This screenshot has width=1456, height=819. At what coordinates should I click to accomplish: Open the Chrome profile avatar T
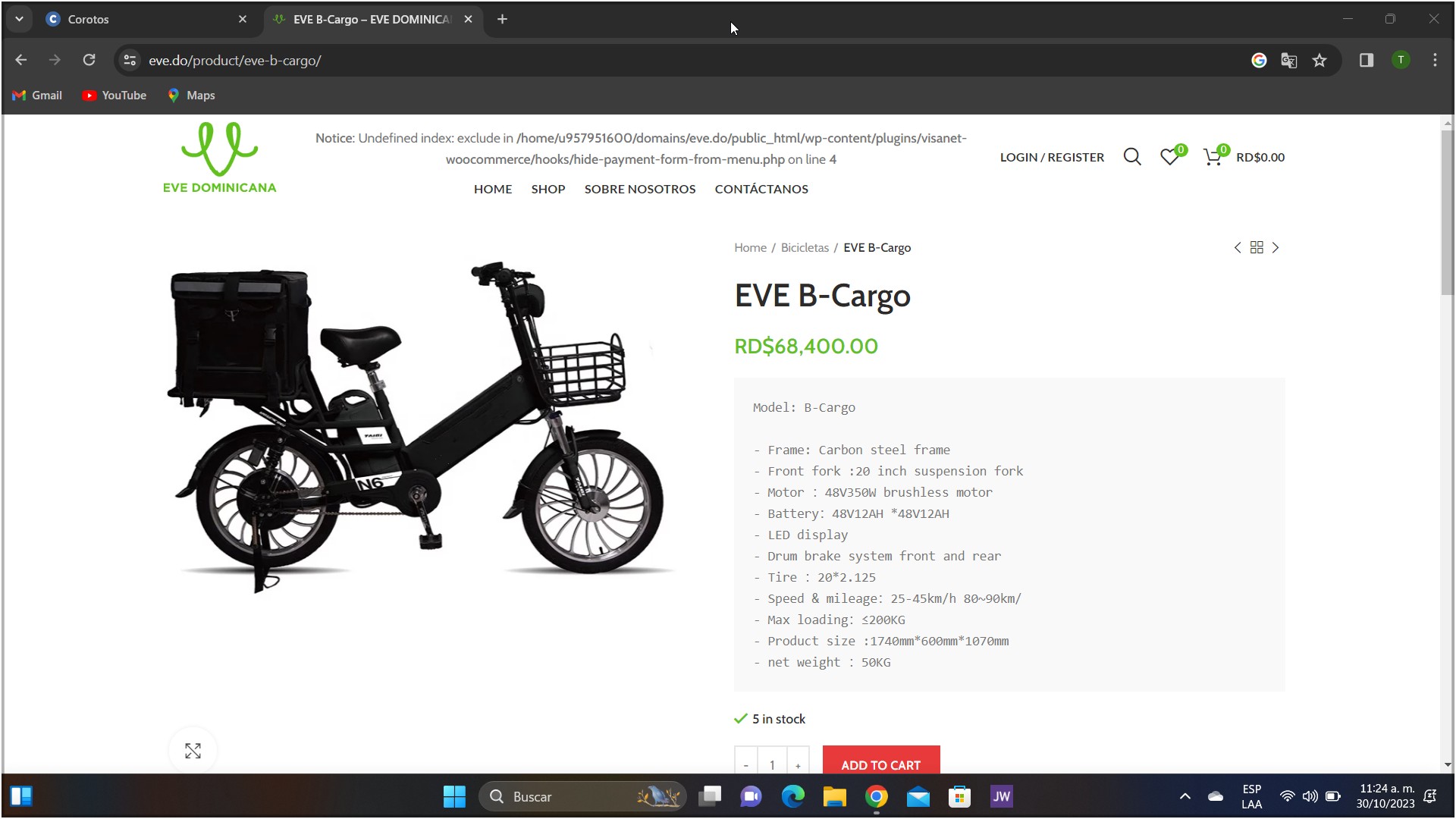pyautogui.click(x=1401, y=60)
